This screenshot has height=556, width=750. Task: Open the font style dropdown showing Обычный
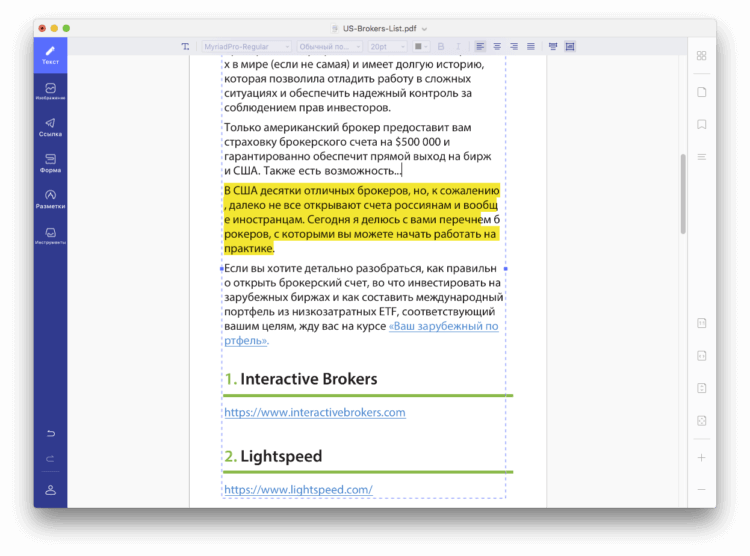pyautogui.click(x=329, y=46)
